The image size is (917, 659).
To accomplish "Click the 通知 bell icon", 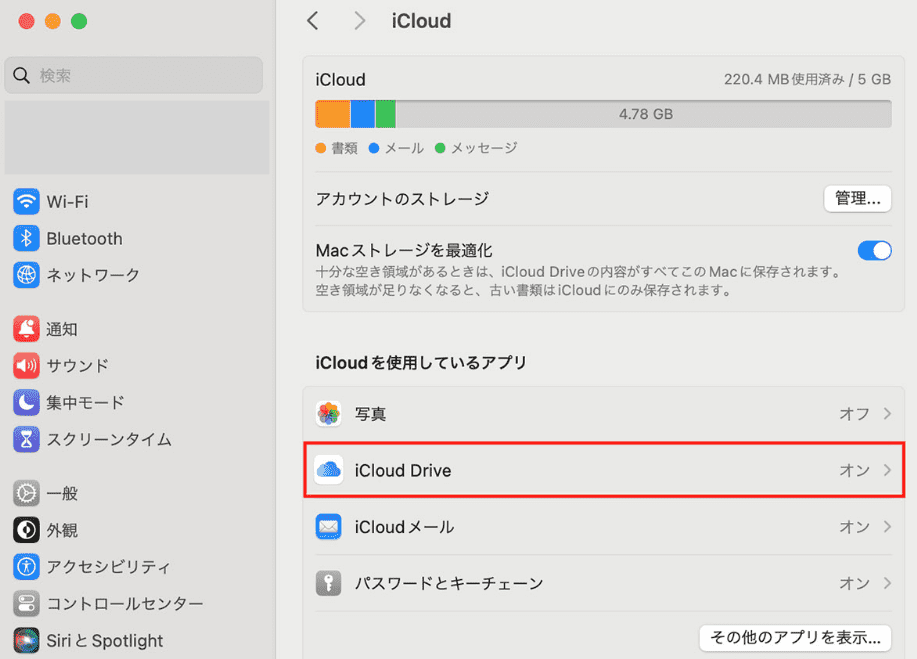I will (x=26, y=329).
